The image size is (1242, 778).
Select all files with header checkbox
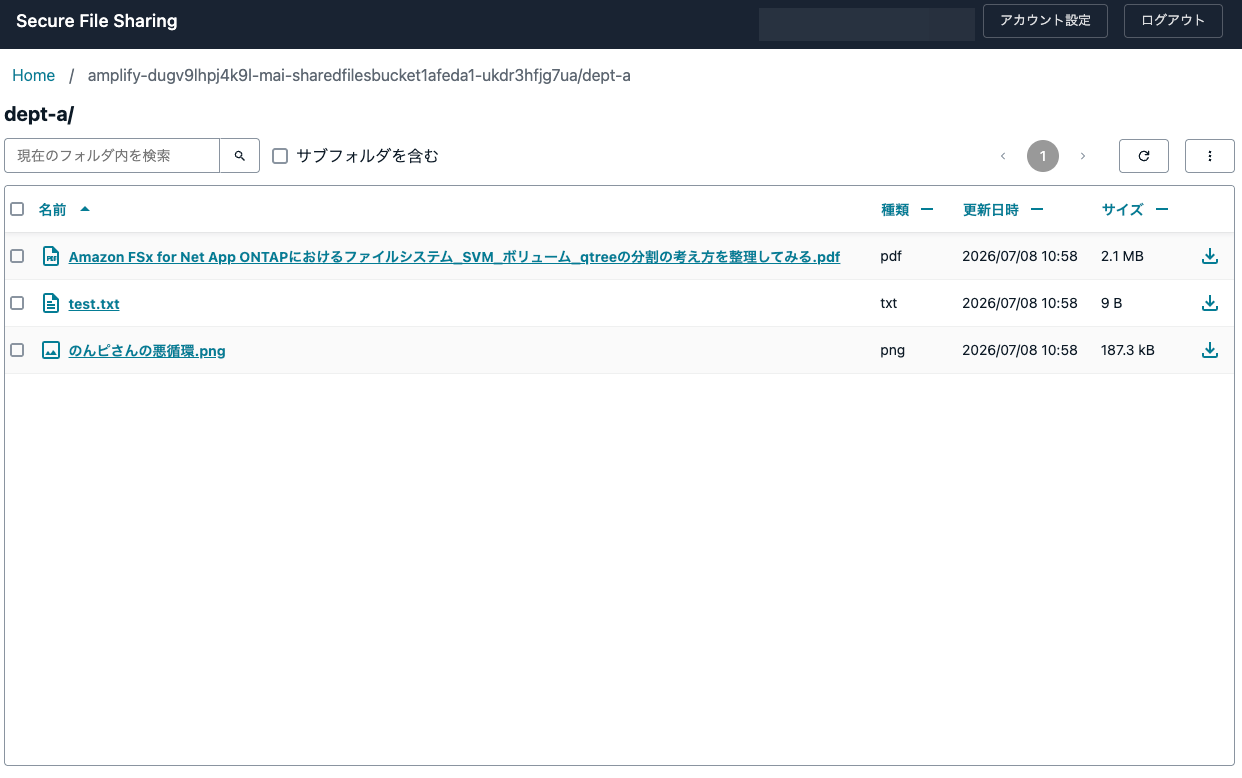(x=17, y=209)
